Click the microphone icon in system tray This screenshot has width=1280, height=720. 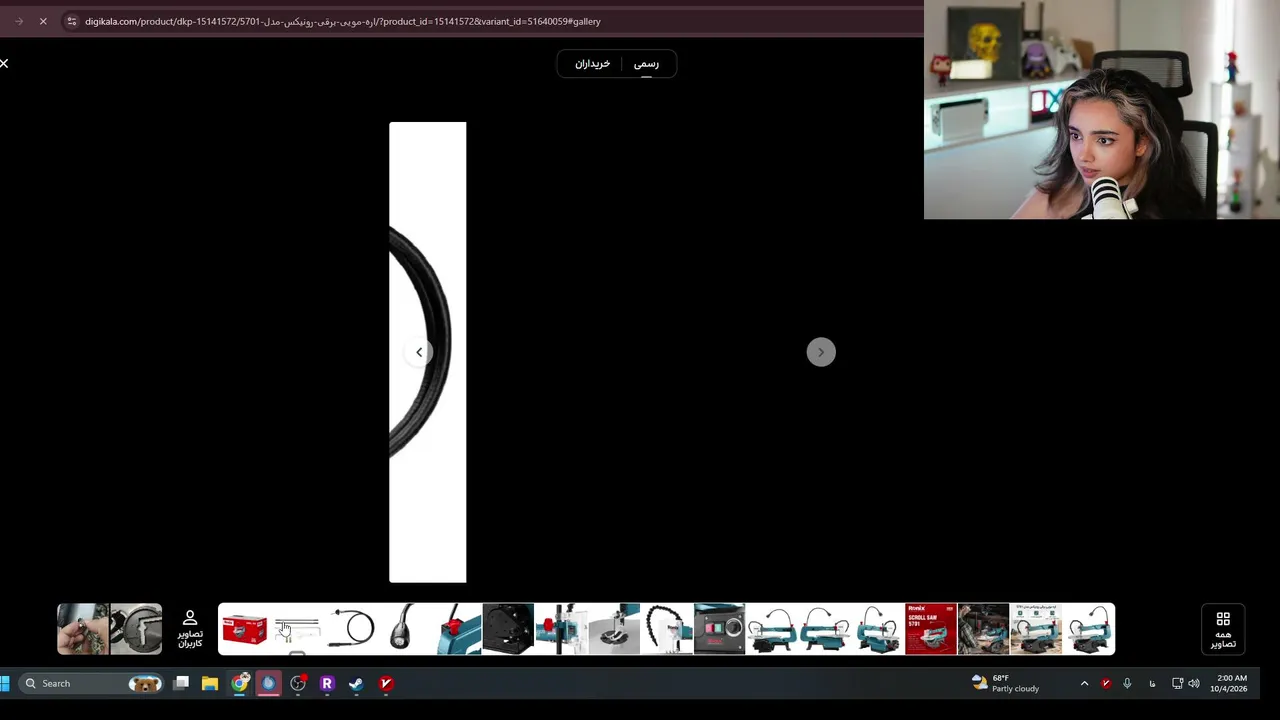pos(1127,683)
